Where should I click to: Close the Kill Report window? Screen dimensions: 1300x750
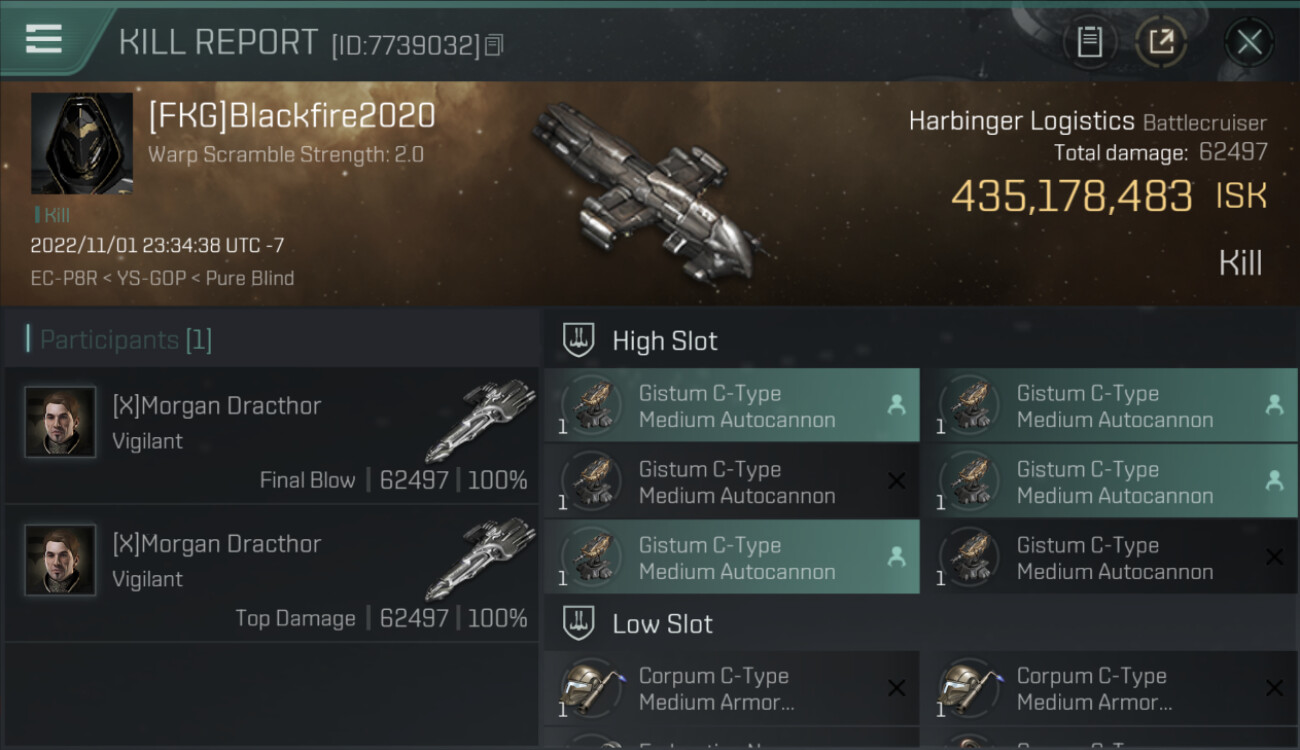pyautogui.click(x=1249, y=42)
